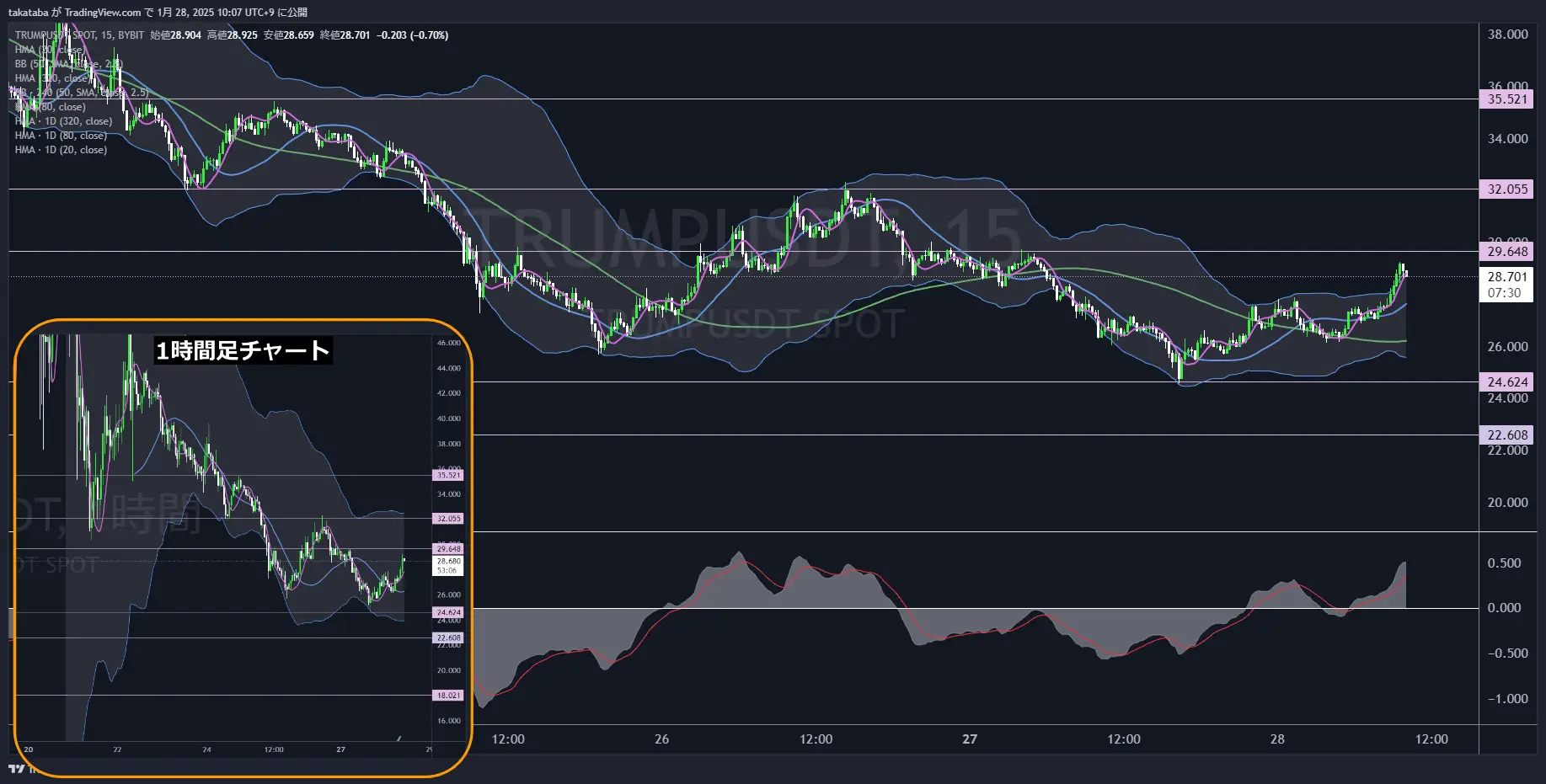This screenshot has height=784, width=1546.
Task: Click the 1時間足チャート inset title label
Action: click(243, 350)
